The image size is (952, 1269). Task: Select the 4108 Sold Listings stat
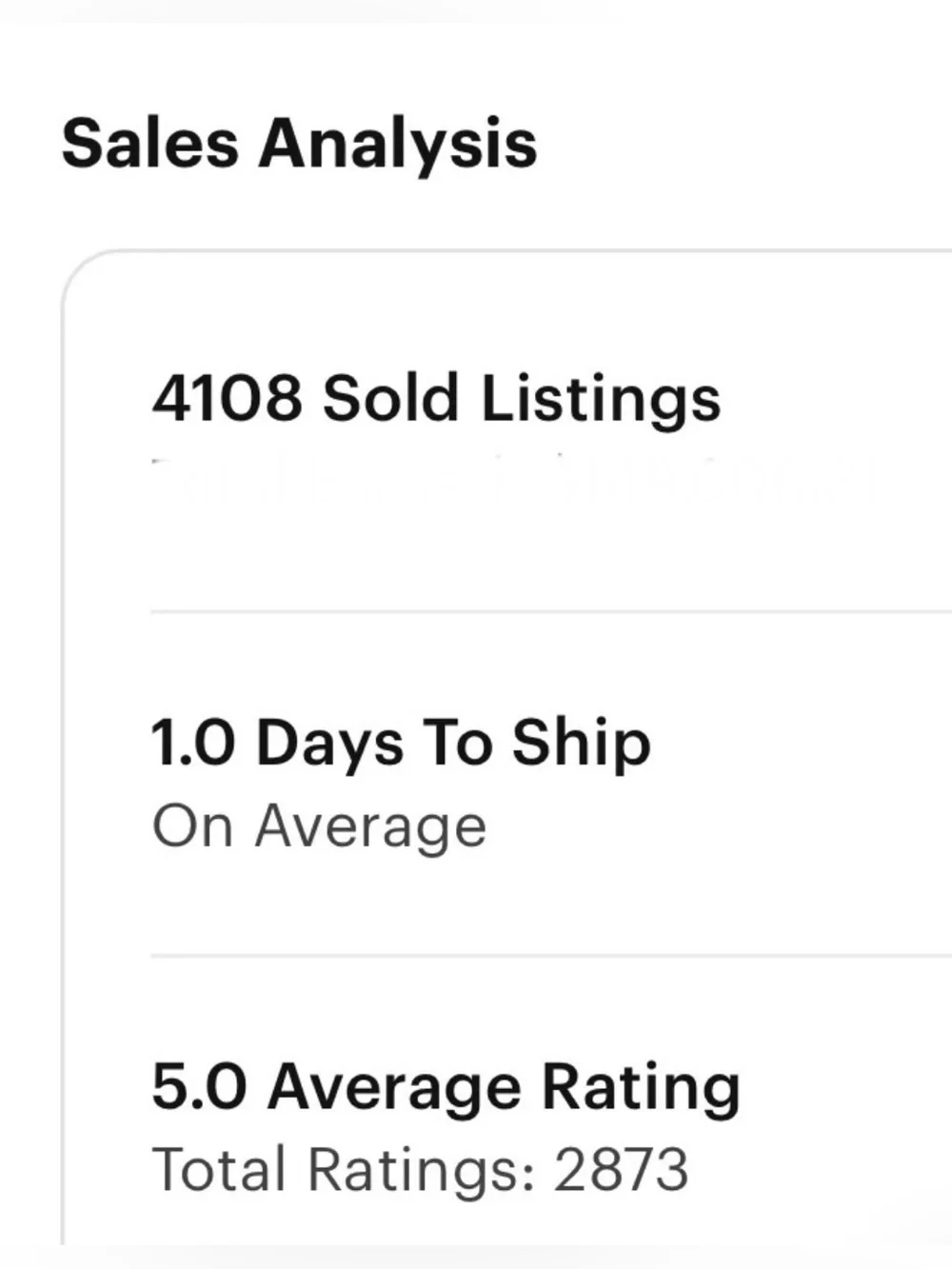point(436,397)
